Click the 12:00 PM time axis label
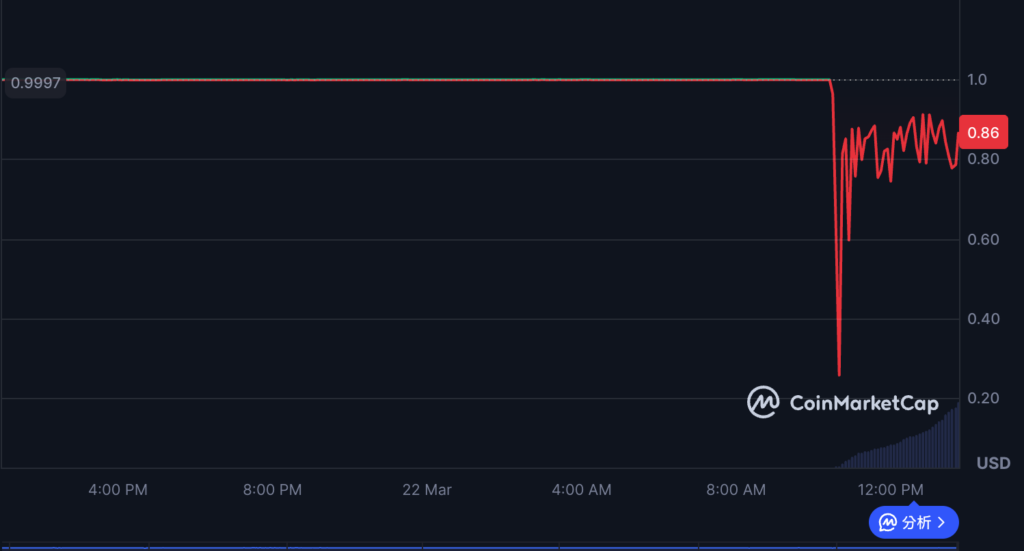1024x551 pixels. (891, 489)
